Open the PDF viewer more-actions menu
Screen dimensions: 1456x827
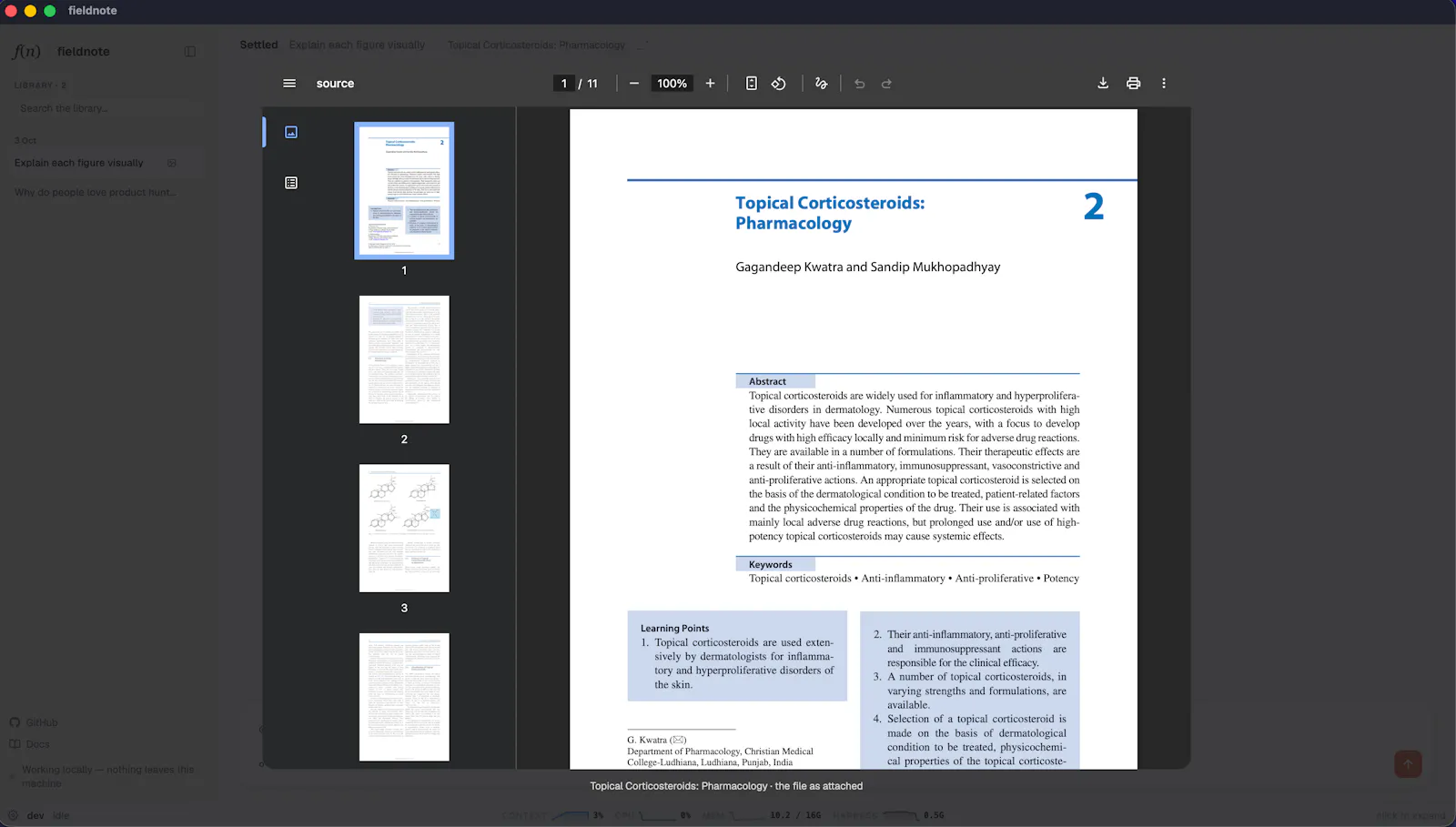point(1164,84)
